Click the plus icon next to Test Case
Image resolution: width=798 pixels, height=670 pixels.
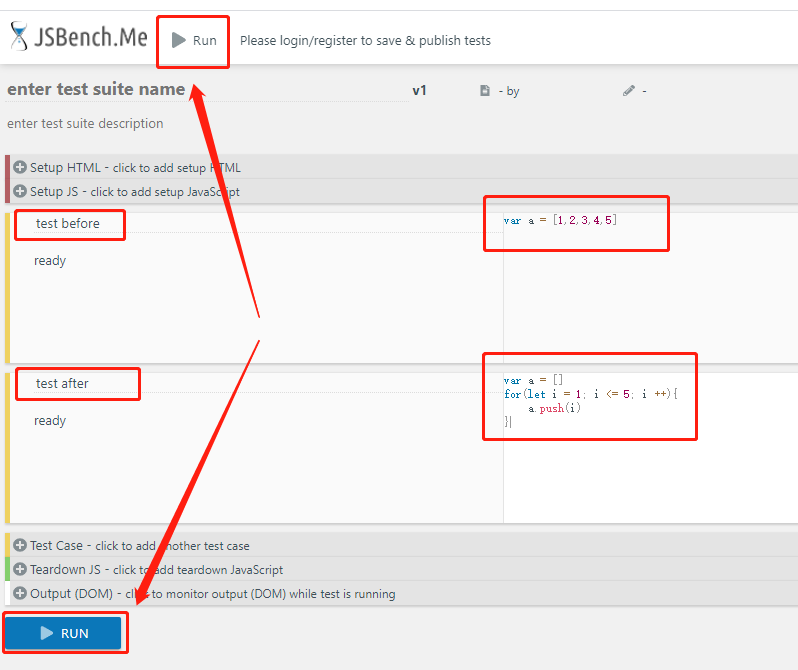[20, 545]
